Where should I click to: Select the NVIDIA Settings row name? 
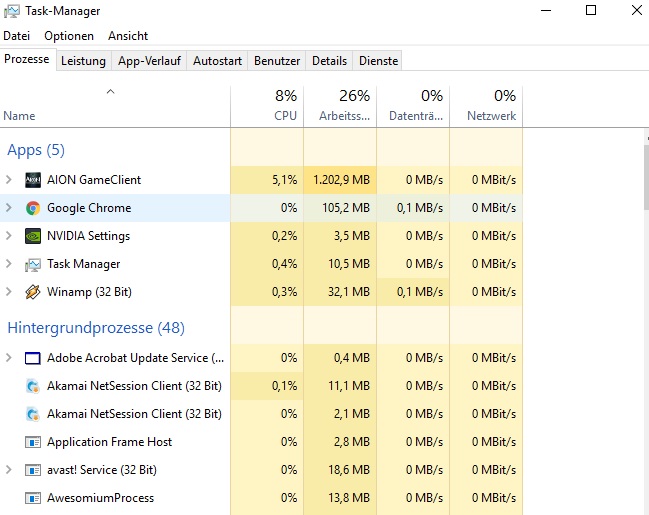89,236
